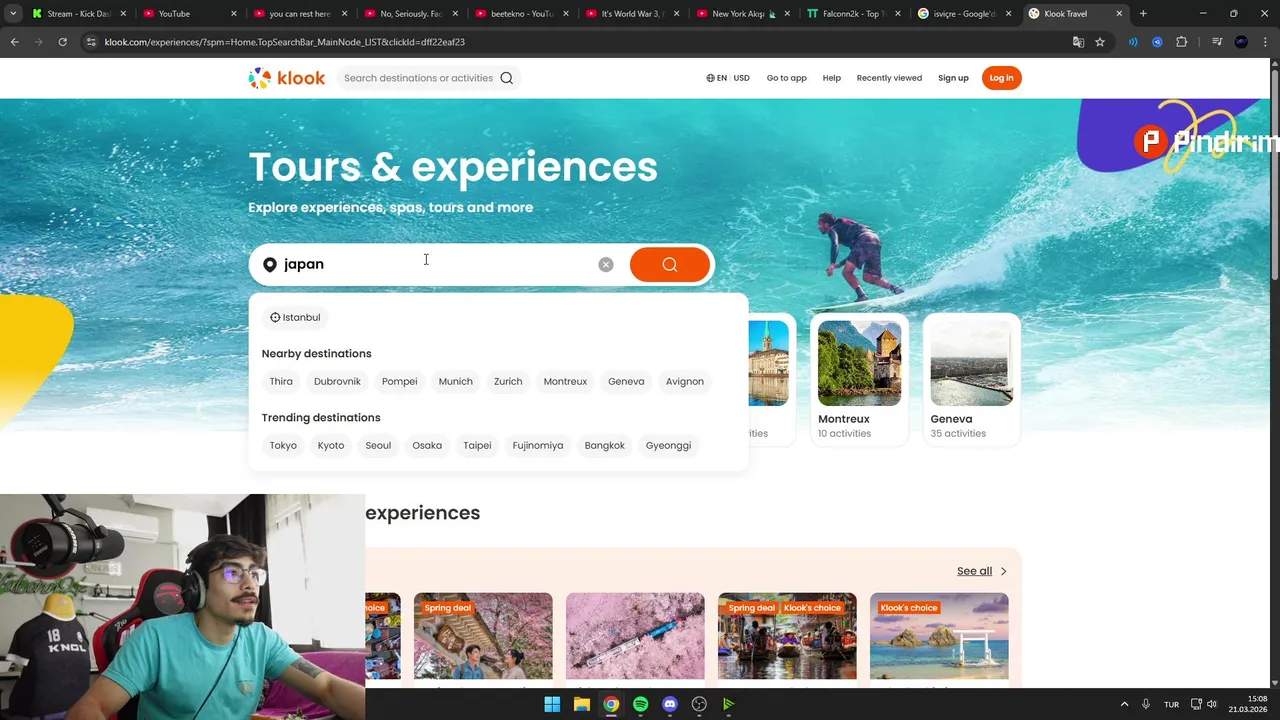Close the Klook Travel tab
This screenshot has height=720, width=1280.
[x=1119, y=14]
